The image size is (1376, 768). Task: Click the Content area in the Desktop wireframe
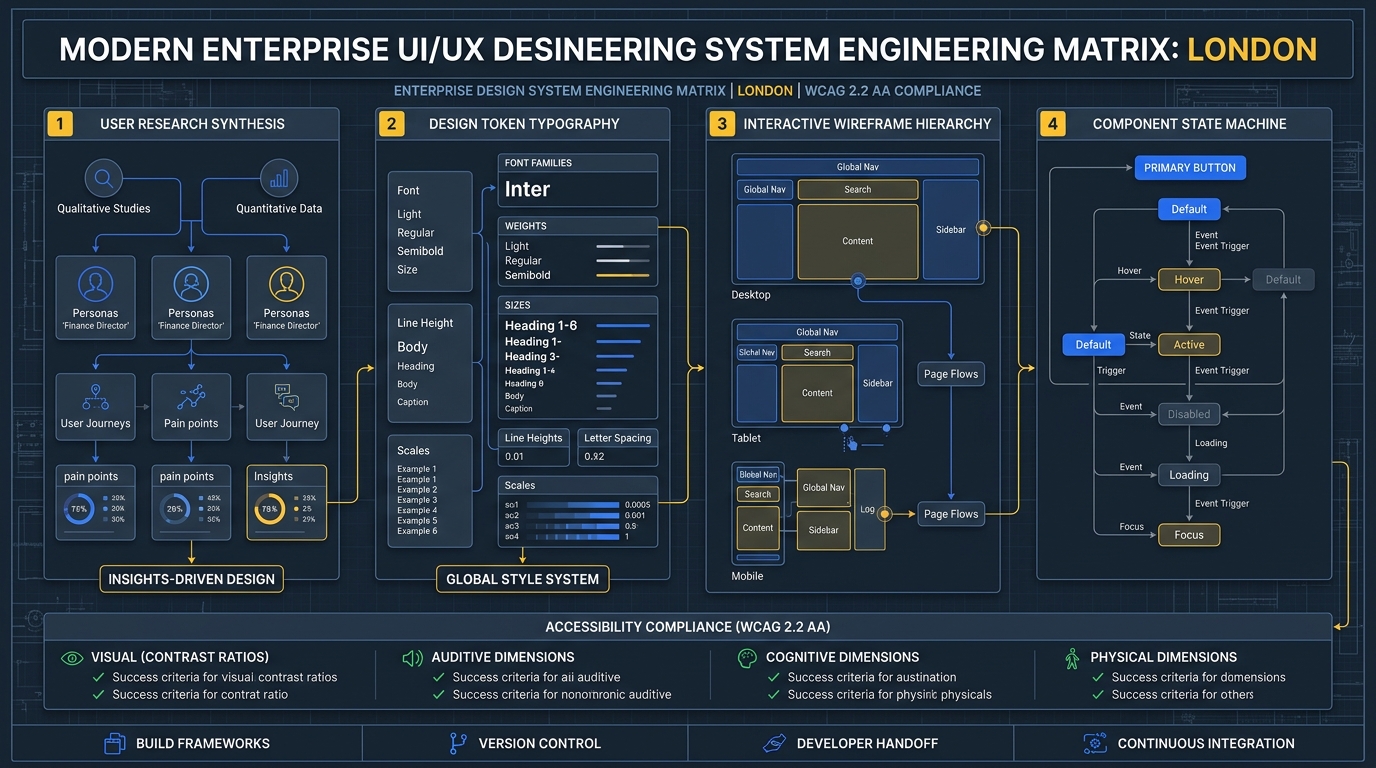click(857, 241)
